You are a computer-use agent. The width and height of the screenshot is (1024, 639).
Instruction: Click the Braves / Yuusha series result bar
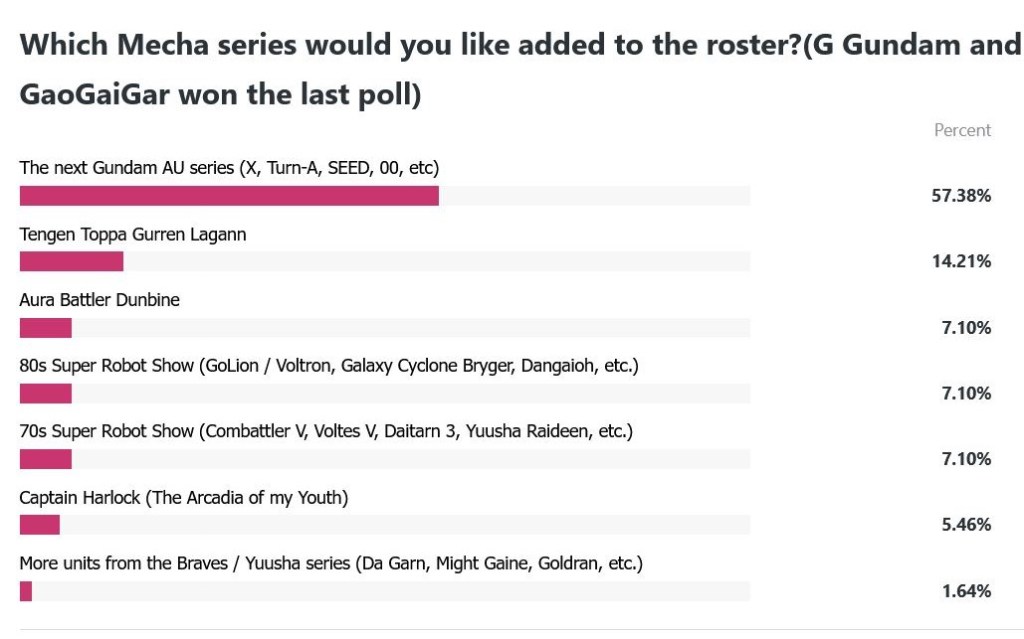click(26, 591)
